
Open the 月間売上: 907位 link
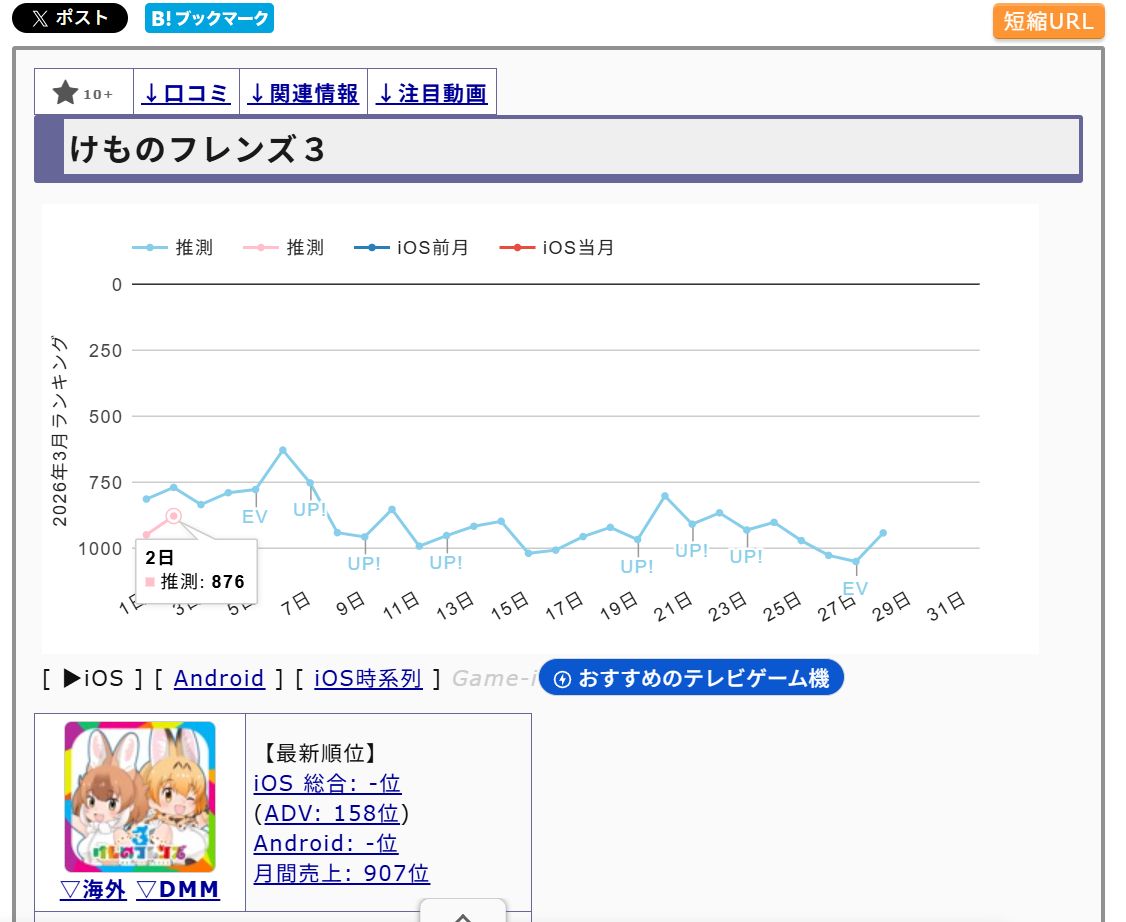(x=341, y=873)
